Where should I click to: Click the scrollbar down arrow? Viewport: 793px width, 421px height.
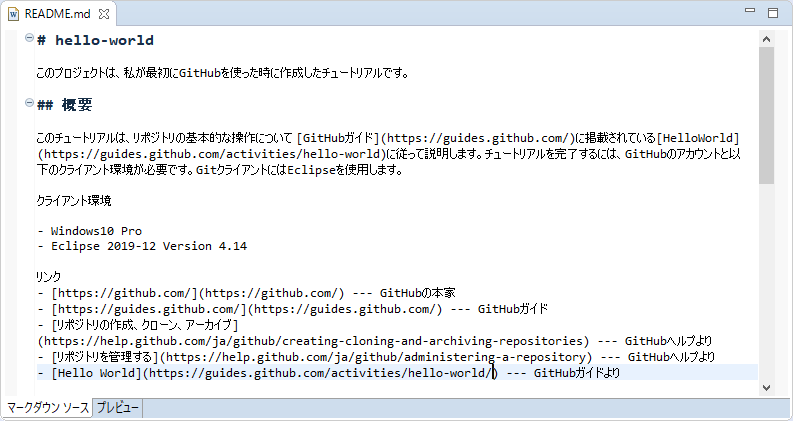pyautogui.click(x=766, y=388)
